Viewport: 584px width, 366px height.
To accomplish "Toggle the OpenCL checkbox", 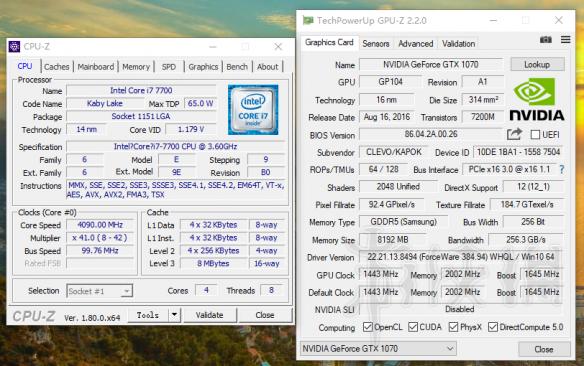I will coord(368,327).
